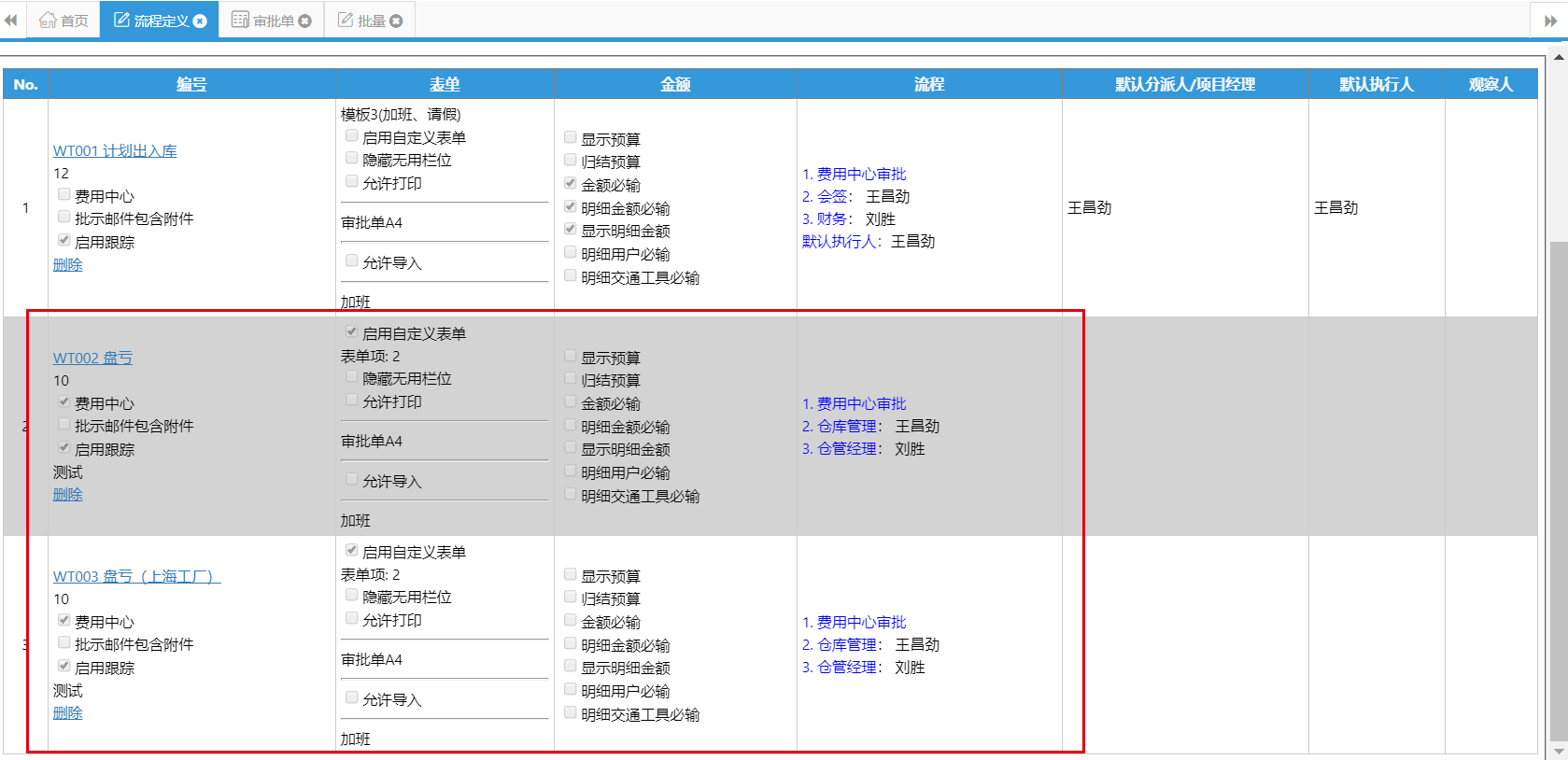The width and height of the screenshot is (1568, 760).
Task: Delete the WT003 row via 删除
Action: pos(67,712)
